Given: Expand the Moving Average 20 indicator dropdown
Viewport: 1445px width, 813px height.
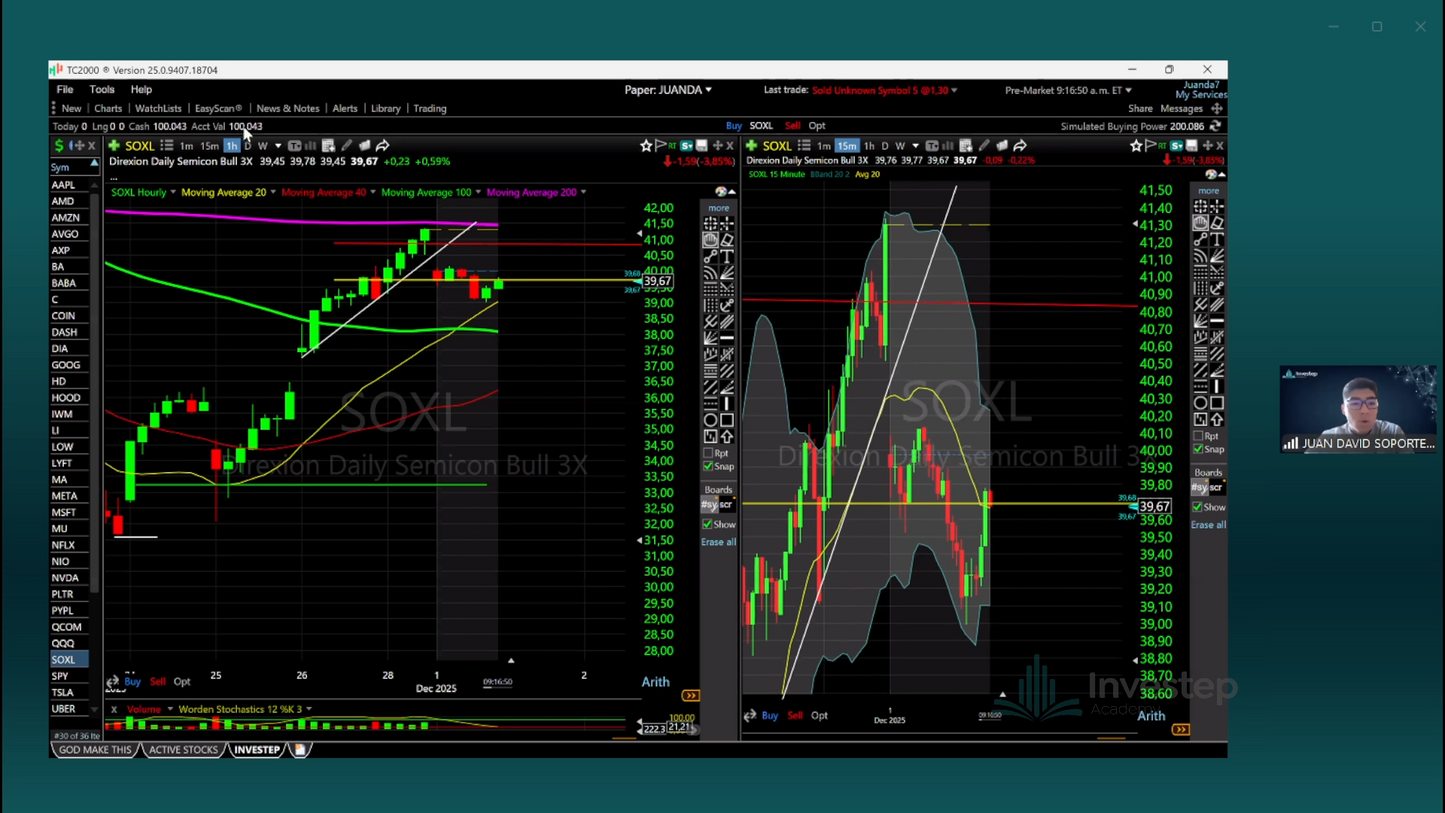Looking at the screenshot, I should (273, 192).
